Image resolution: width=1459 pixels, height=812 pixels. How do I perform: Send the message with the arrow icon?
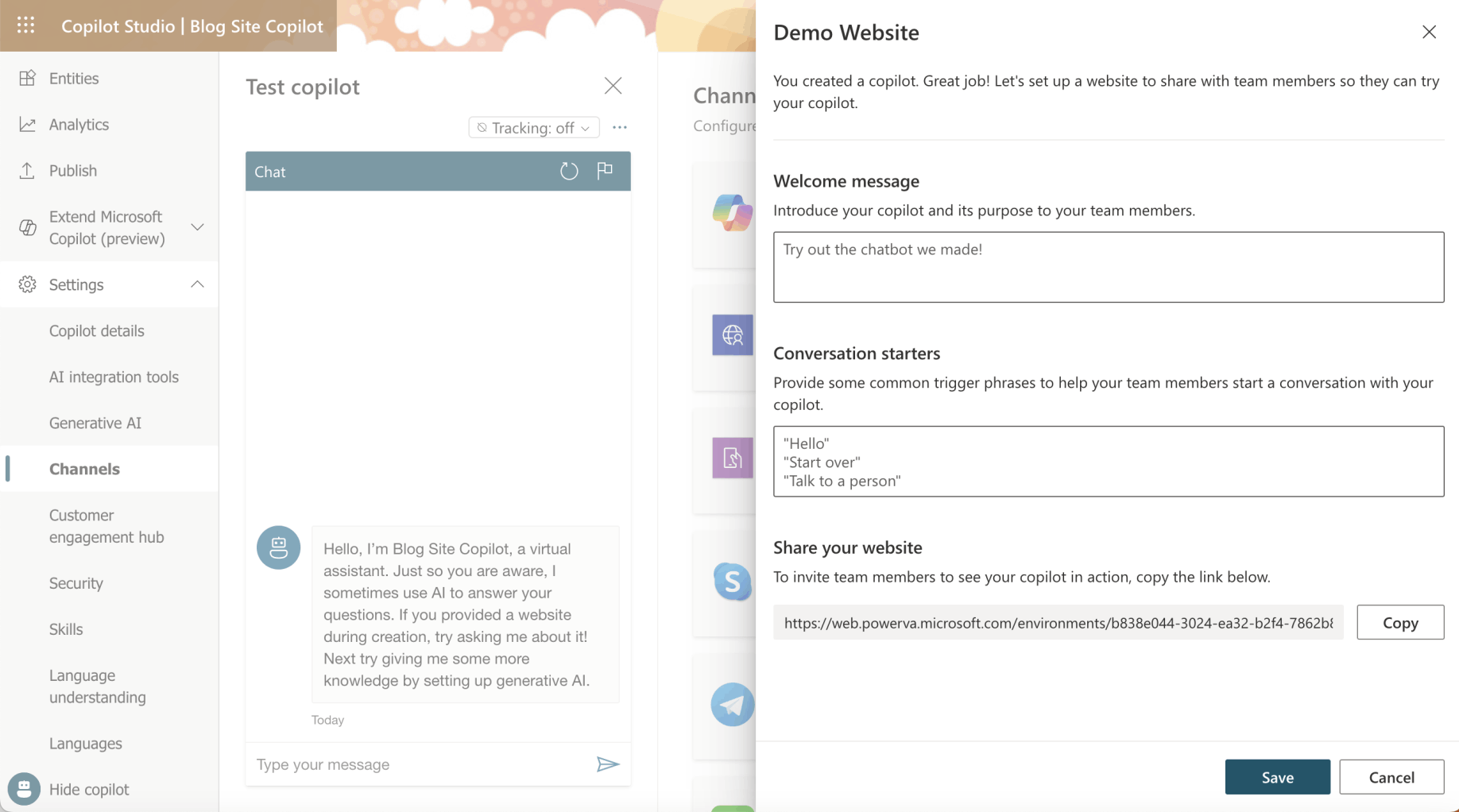point(608,764)
